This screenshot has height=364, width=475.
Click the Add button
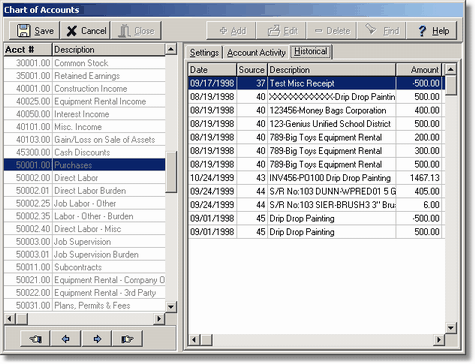[x=231, y=31]
